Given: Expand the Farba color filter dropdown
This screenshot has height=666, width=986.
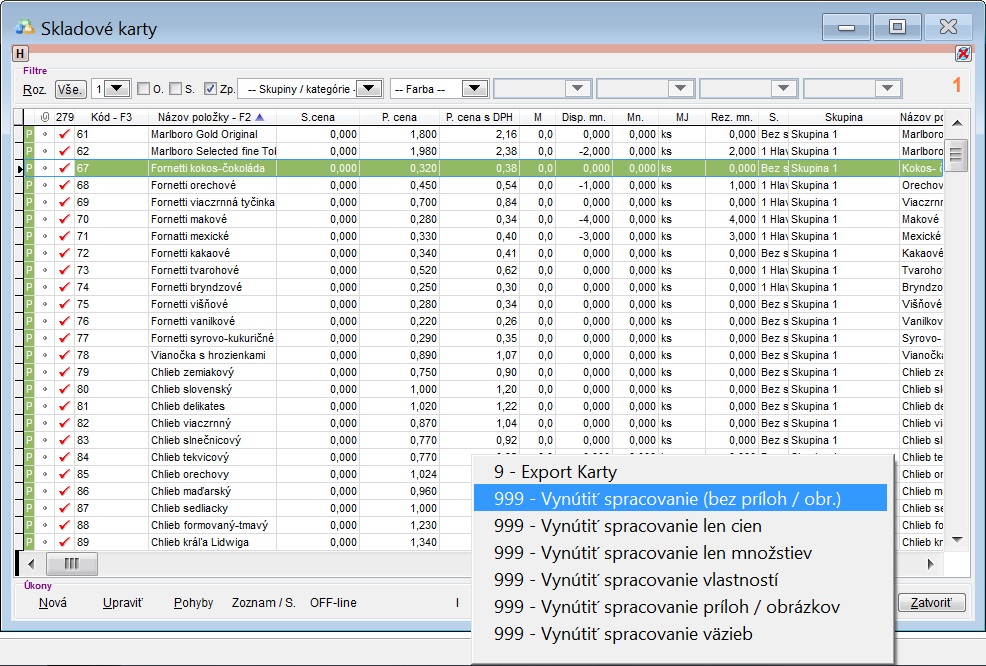Looking at the screenshot, I should click(474, 89).
